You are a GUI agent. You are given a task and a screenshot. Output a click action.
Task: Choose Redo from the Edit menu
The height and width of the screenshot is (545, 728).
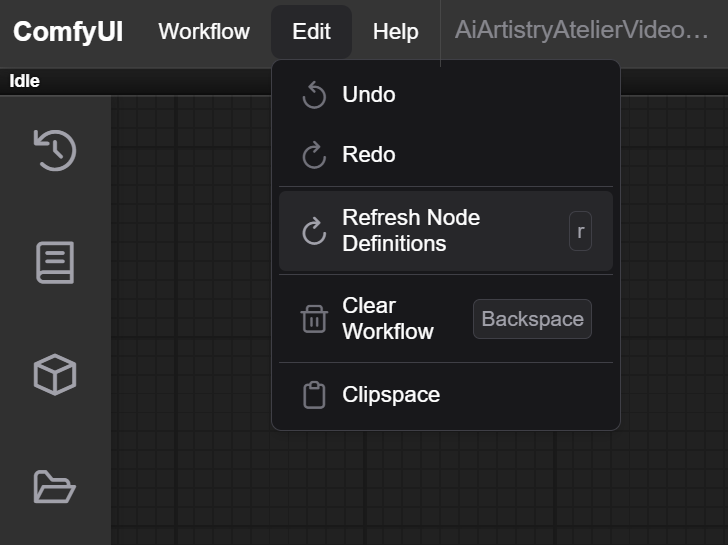click(446, 155)
